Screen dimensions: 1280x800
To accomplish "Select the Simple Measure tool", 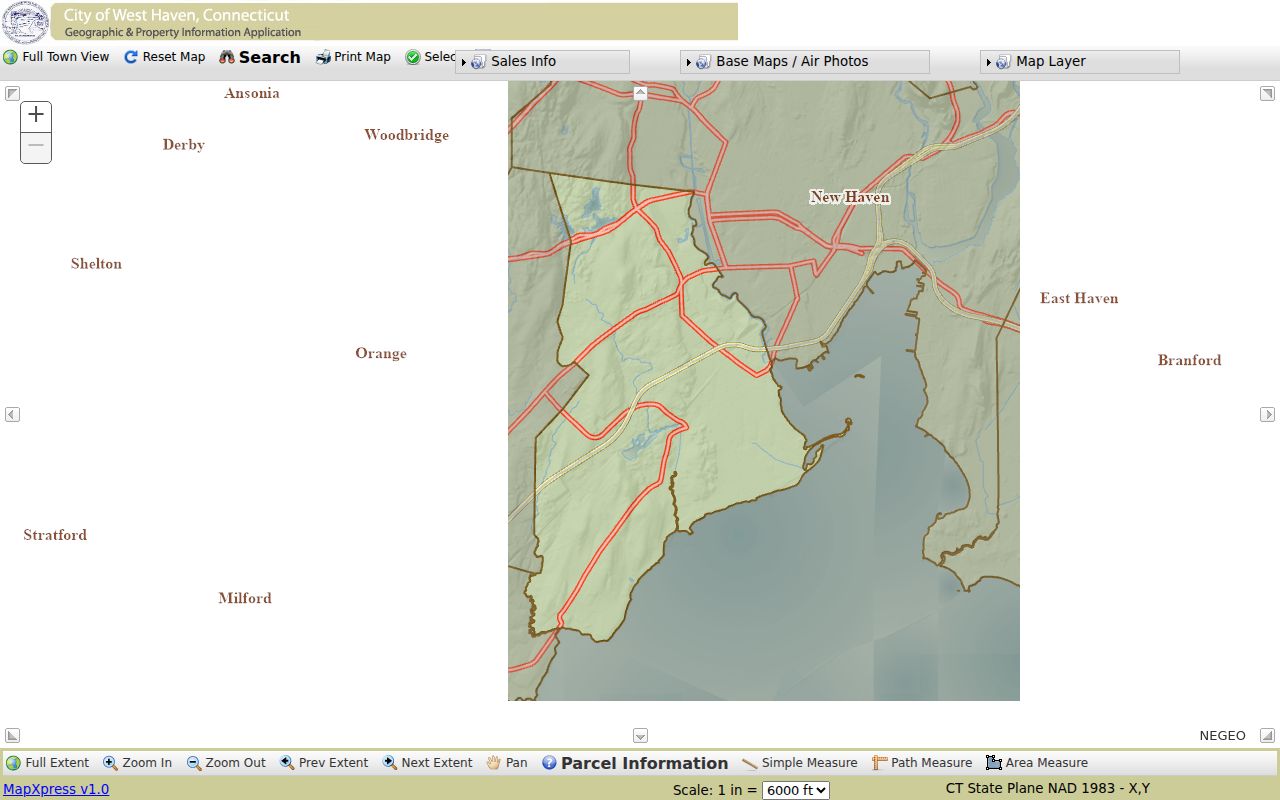I will click(800, 763).
